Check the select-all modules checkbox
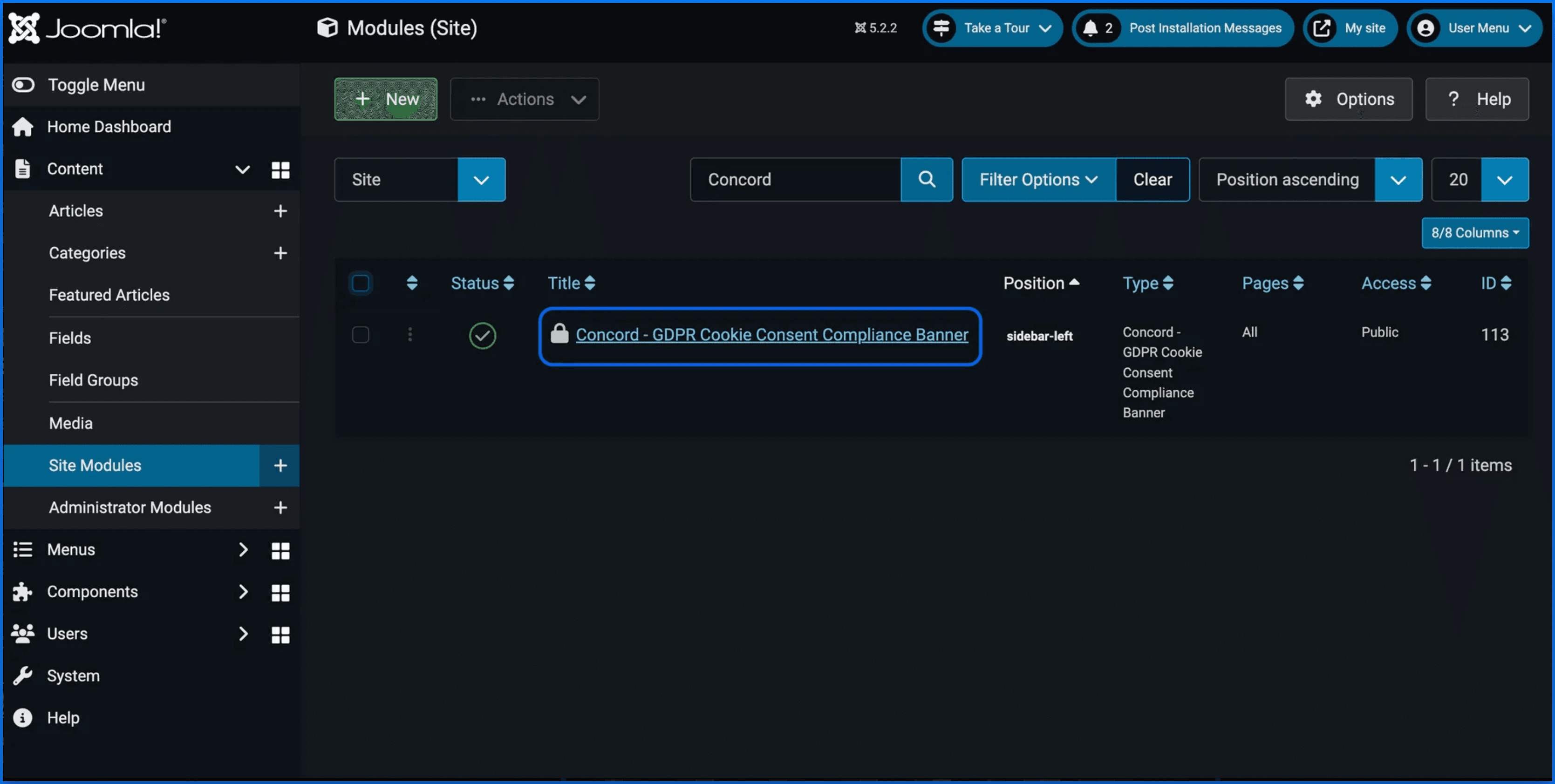1555x784 pixels. pyautogui.click(x=361, y=283)
